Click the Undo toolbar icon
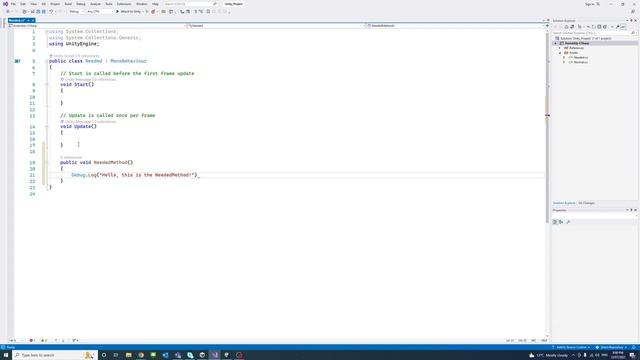The image size is (640, 360). click(51, 11)
